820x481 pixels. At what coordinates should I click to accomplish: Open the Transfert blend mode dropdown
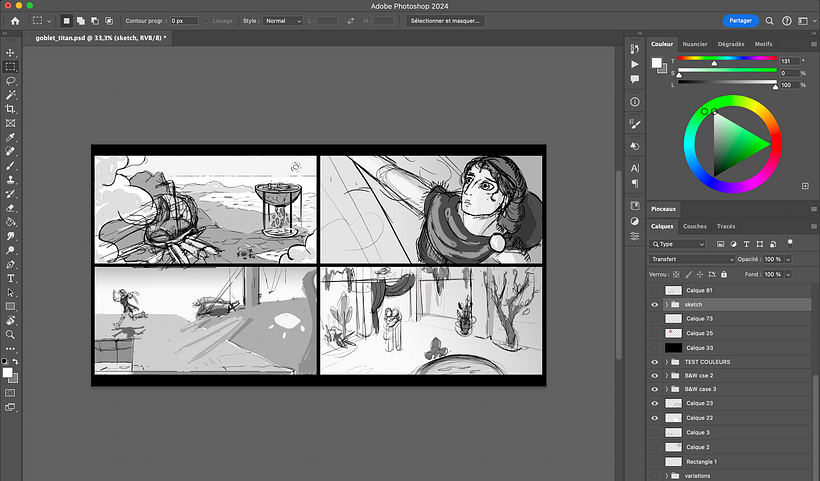pos(692,259)
